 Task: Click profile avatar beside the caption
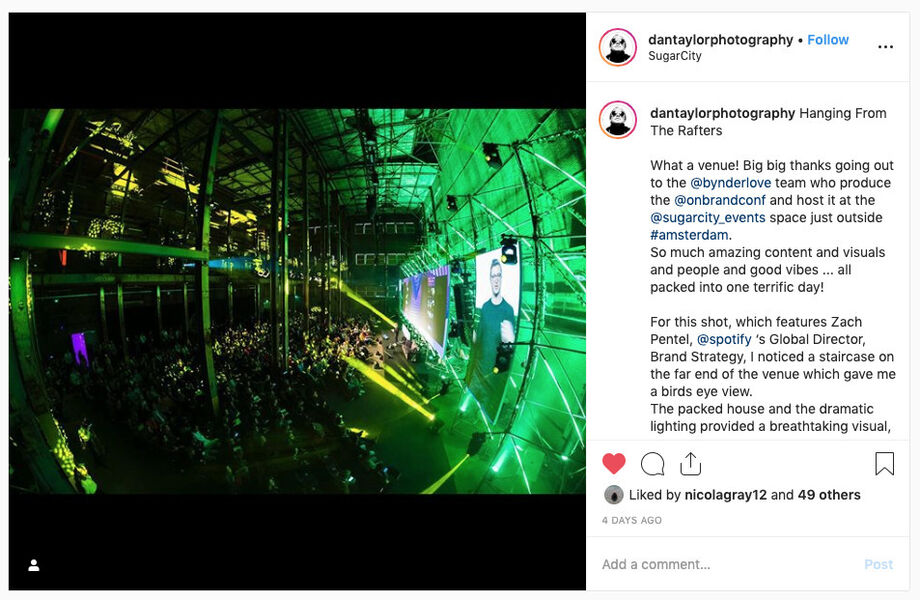[618, 120]
